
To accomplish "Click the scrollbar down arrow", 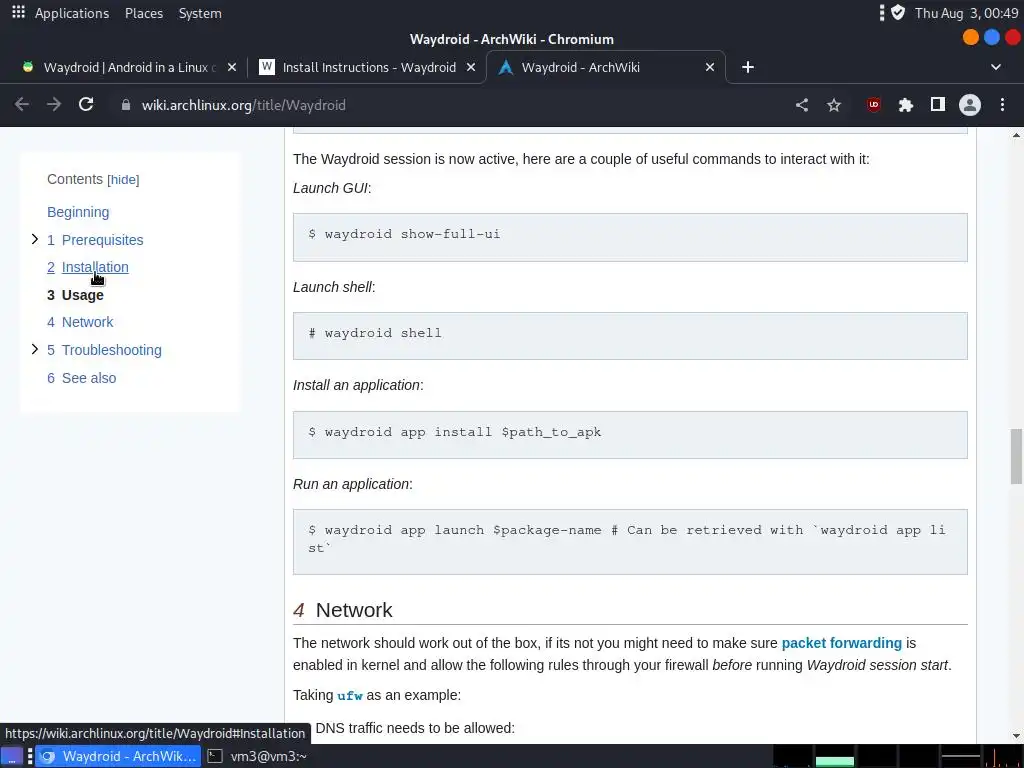I will (x=1016, y=735).
